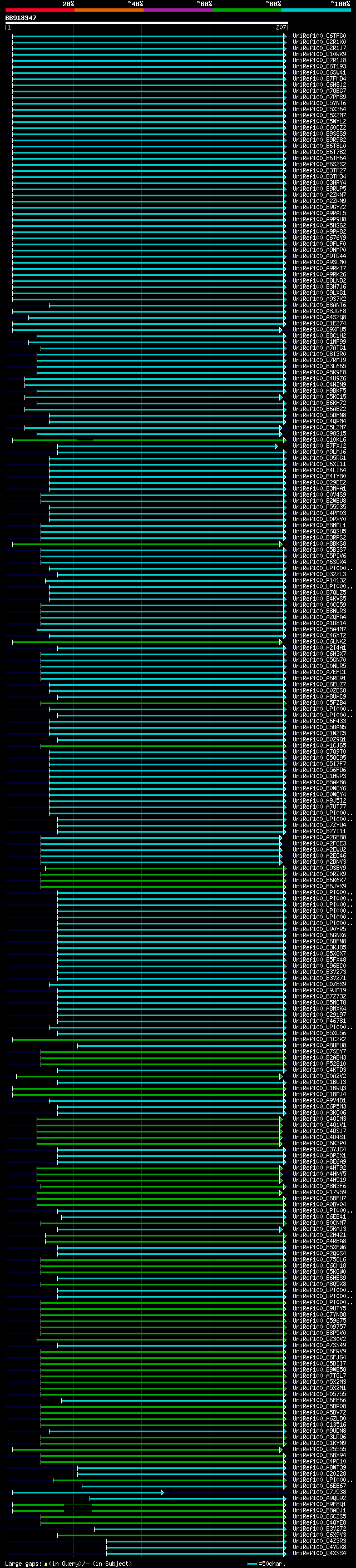Image resolution: width=356 pixels, height=1568 pixels.
Task: Choose hit UniRef100_A7QEG7
Action: click(x=319, y=91)
